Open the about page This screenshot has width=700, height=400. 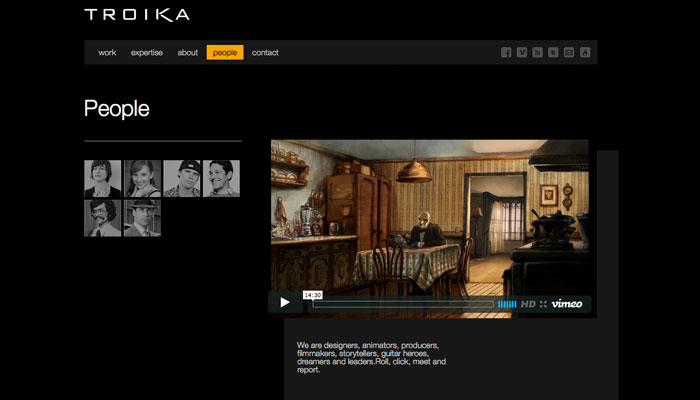pos(188,52)
